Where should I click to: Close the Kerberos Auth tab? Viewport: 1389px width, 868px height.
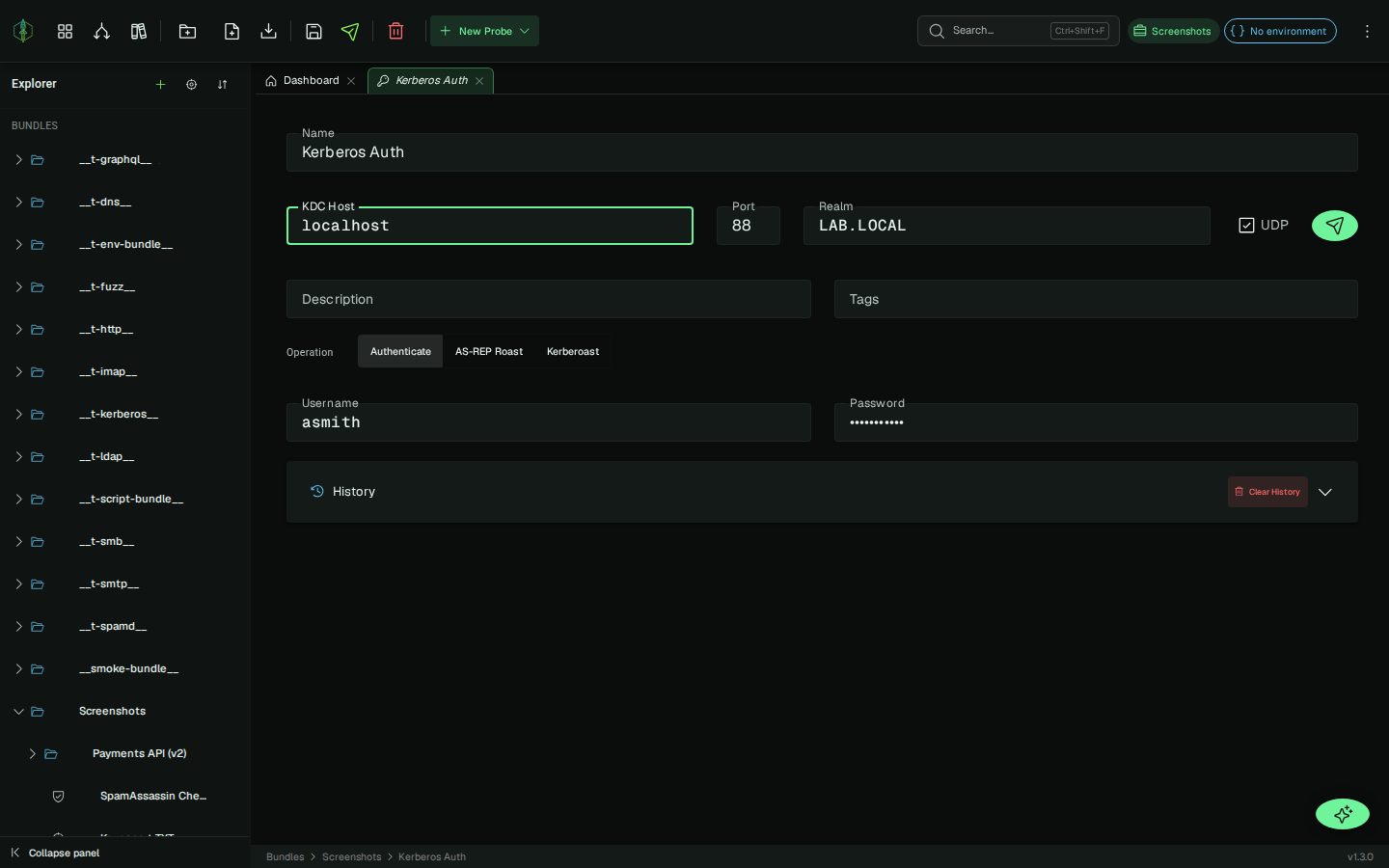(x=479, y=81)
